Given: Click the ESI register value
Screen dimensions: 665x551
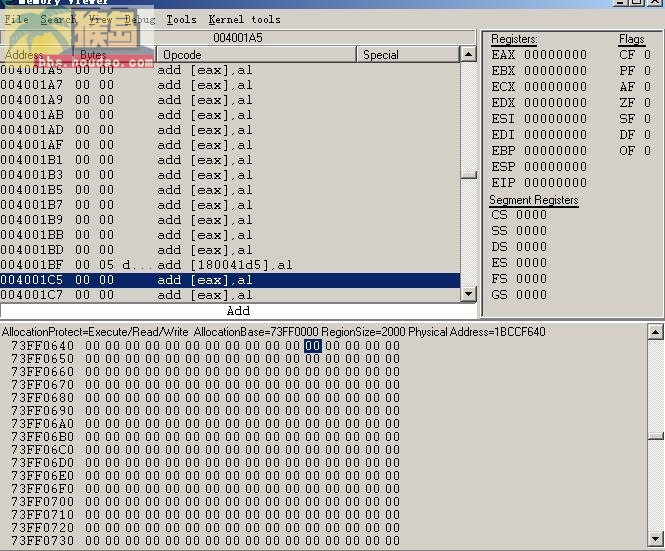Looking at the screenshot, I should point(555,119).
